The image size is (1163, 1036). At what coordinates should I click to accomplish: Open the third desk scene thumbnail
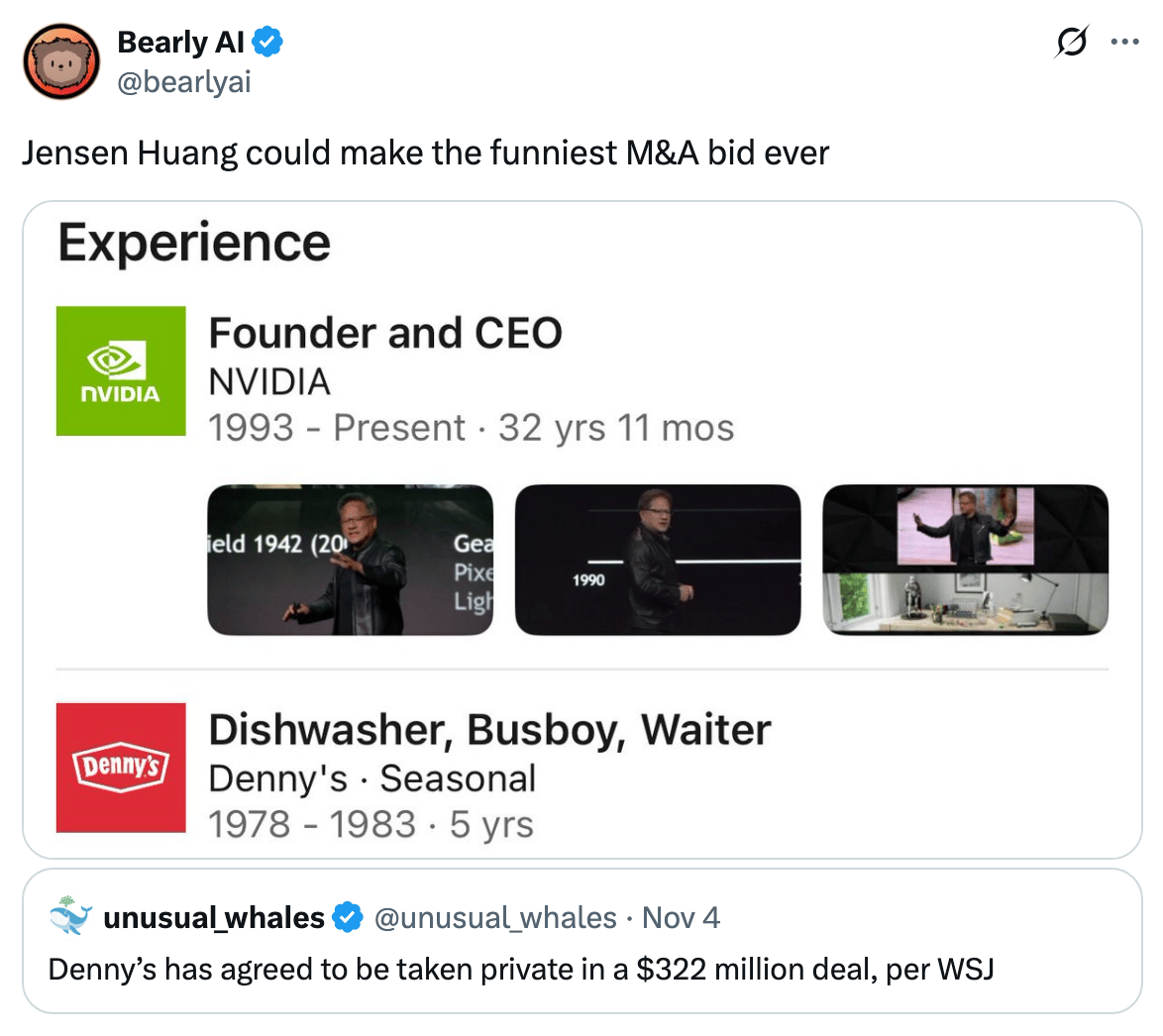tap(966, 560)
